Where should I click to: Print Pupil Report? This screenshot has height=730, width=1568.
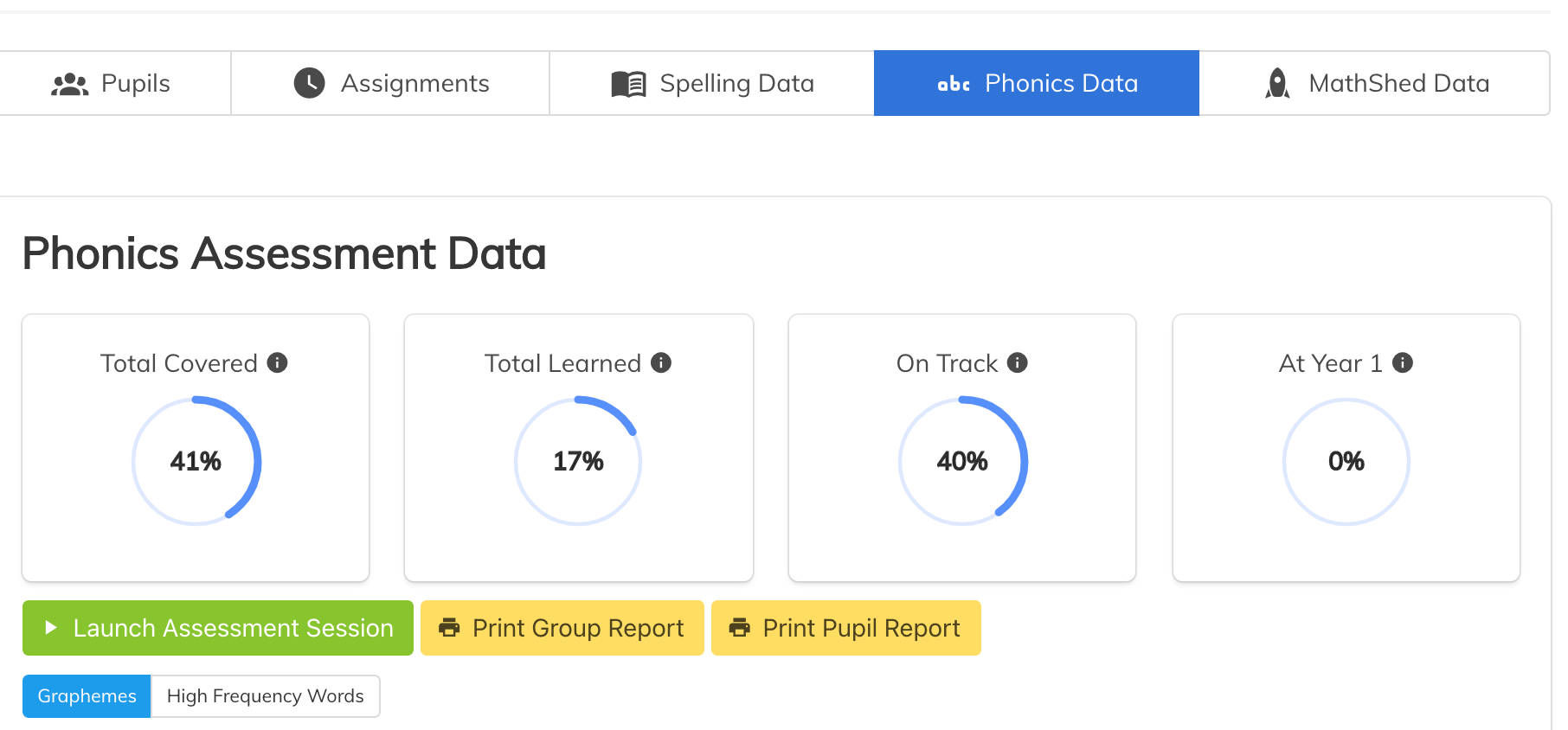pos(846,628)
